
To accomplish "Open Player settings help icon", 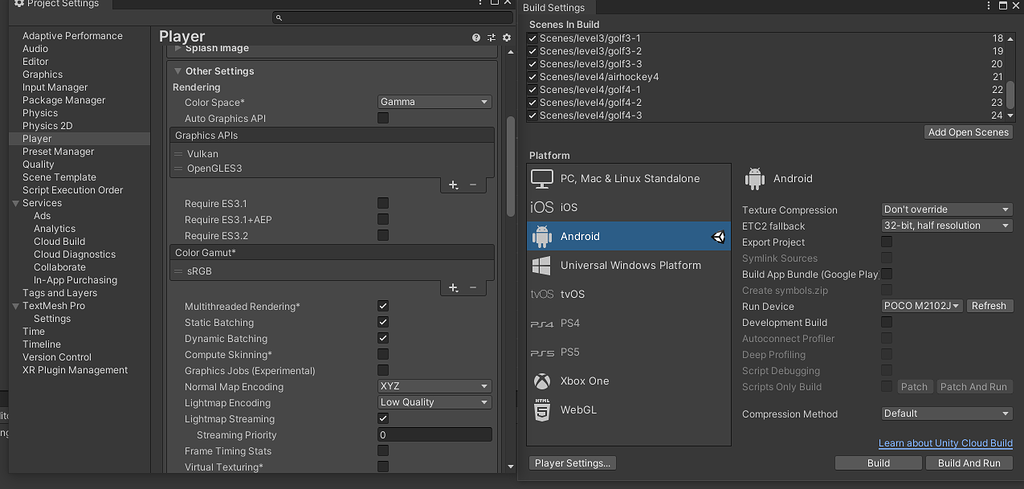I will click(477, 37).
